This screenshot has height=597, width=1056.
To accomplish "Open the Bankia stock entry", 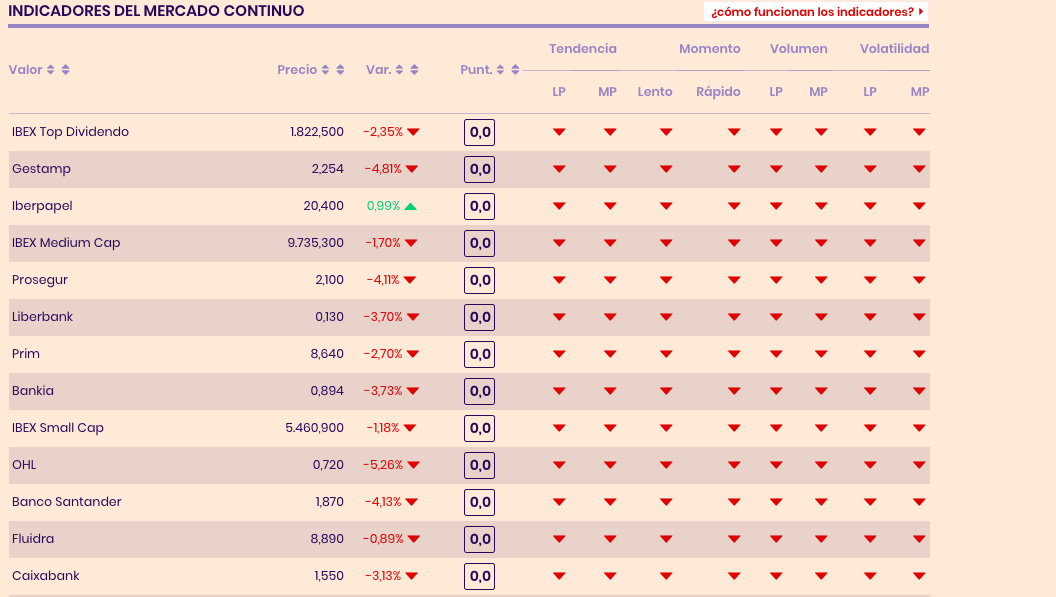I will [x=32, y=391].
